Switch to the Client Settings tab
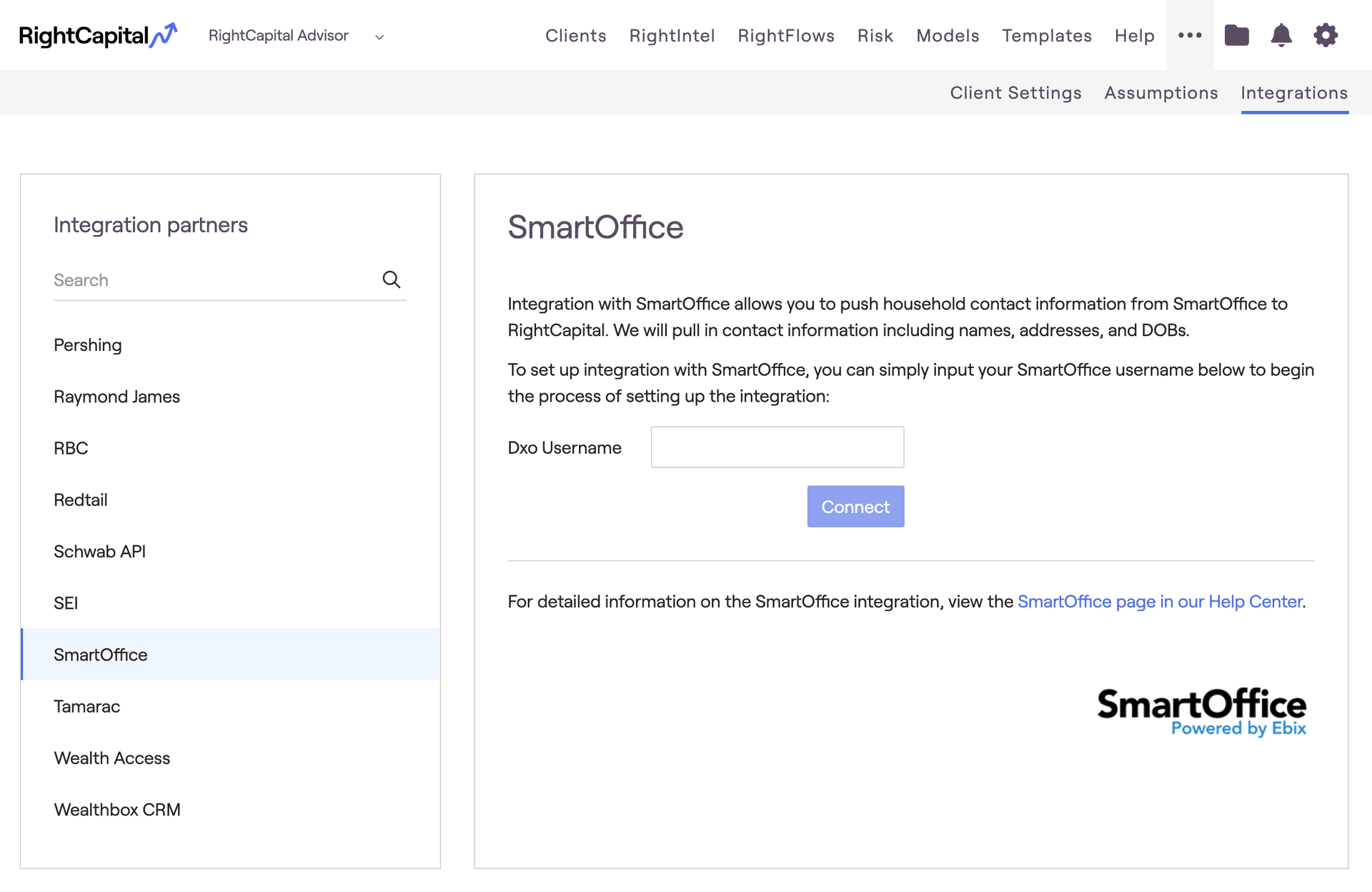The image size is (1372, 892). coord(1015,93)
